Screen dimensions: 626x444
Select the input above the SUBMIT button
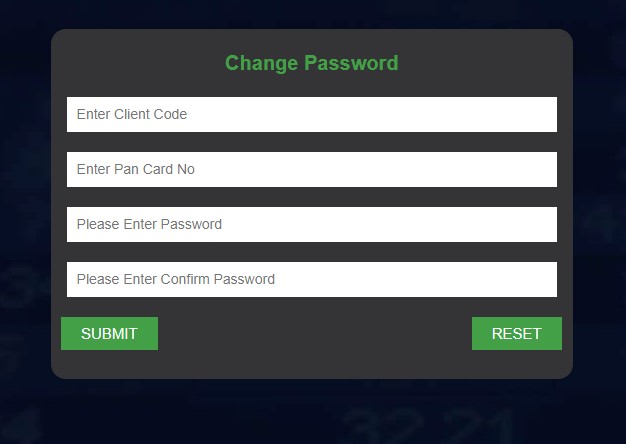(311, 279)
